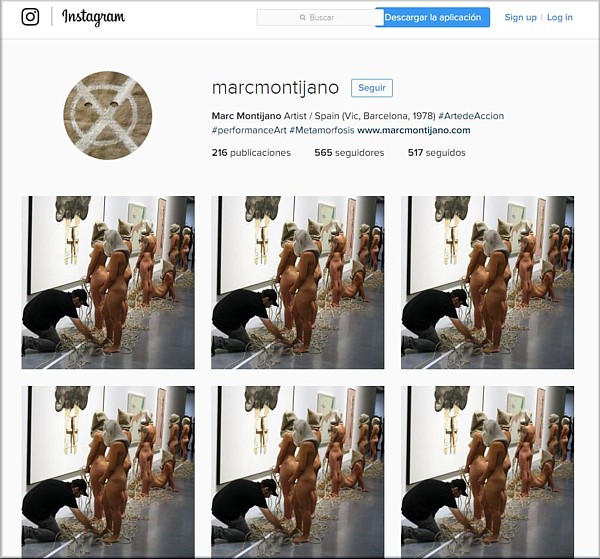Click the magnifier icon in search box
This screenshot has width=600, height=559.
tap(303, 17)
